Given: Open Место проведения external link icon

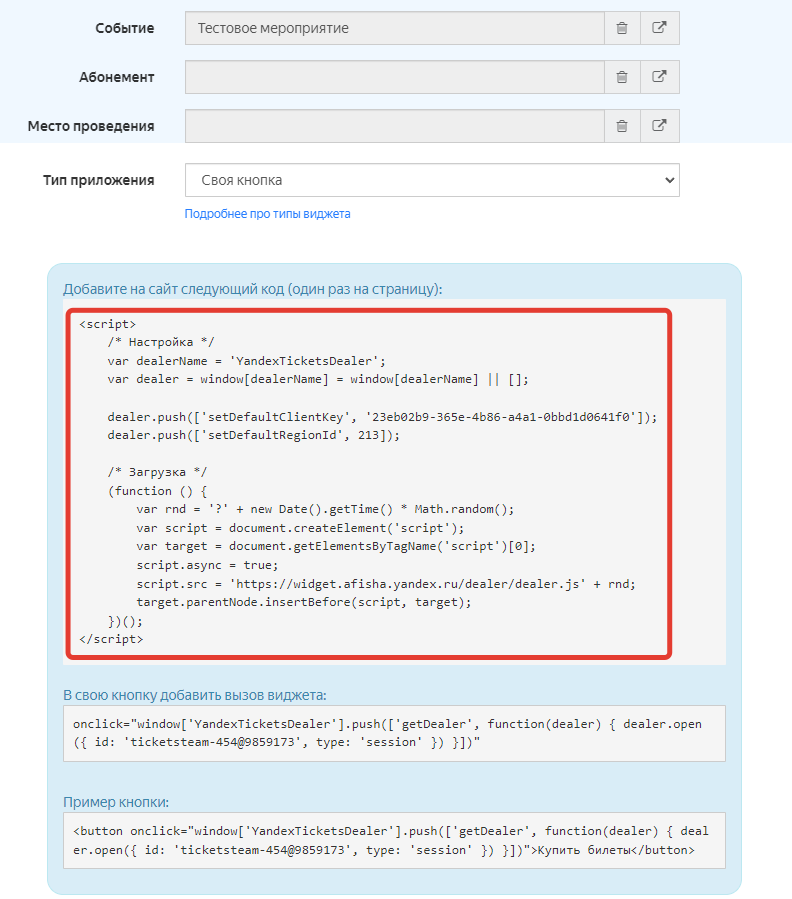Looking at the screenshot, I should coord(660,126).
